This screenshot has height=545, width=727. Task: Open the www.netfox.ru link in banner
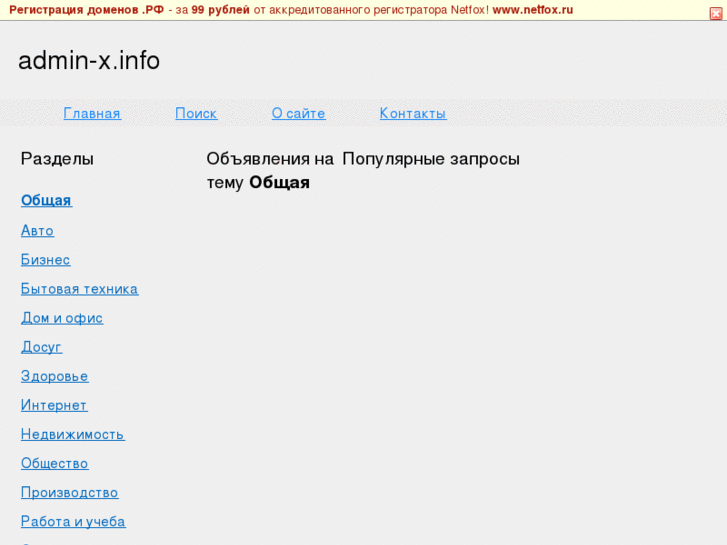coord(533,10)
